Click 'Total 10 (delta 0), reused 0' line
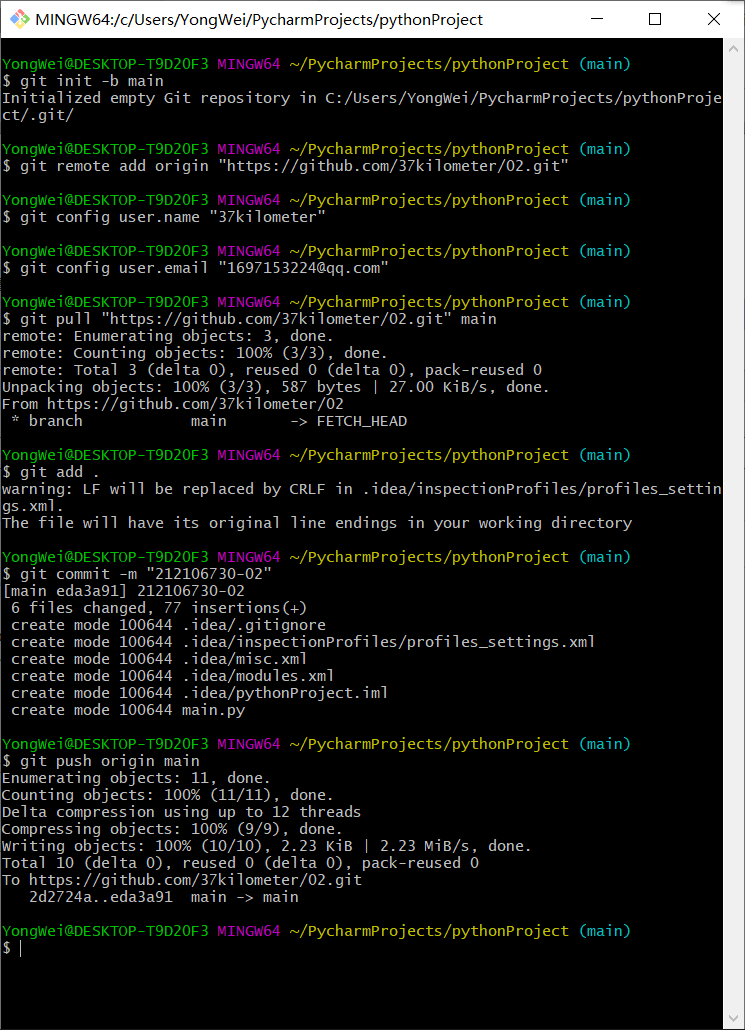Image resolution: width=745 pixels, height=1030 pixels. [x=240, y=863]
